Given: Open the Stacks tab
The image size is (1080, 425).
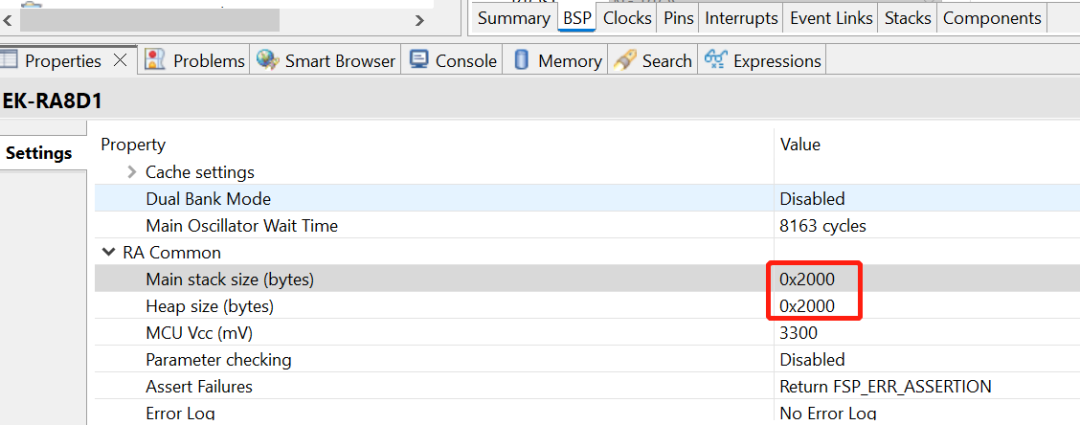Looking at the screenshot, I should [907, 18].
